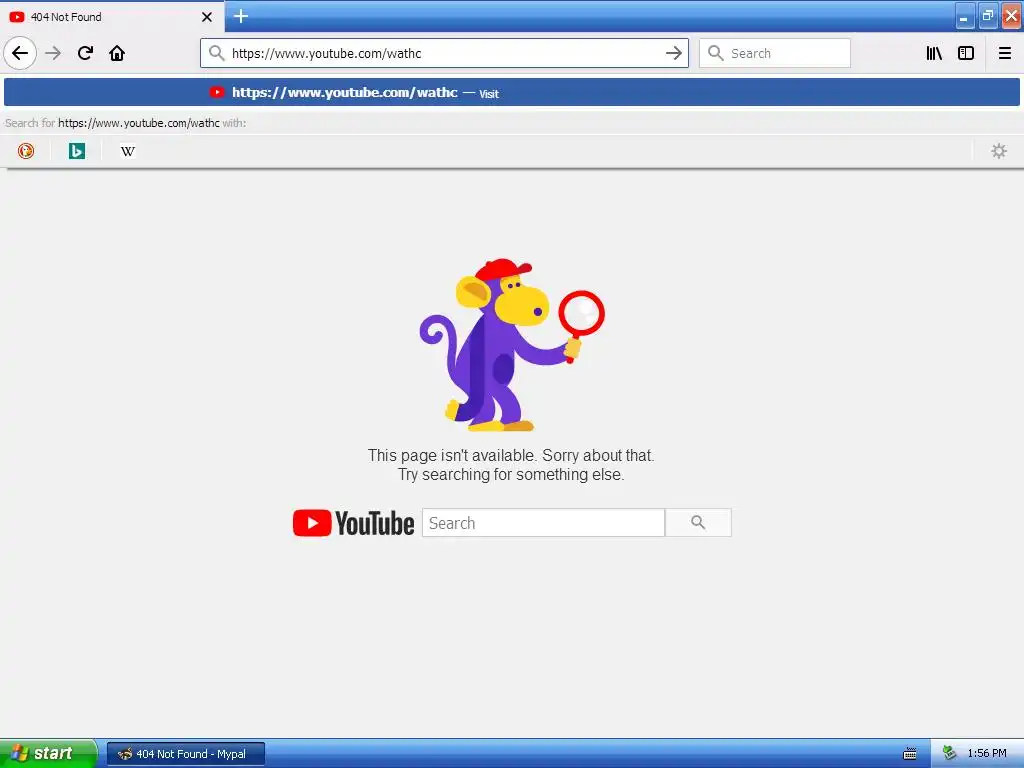Viewport: 1024px width, 768px height.
Task: Click the address bar URL text
Action: click(327, 54)
